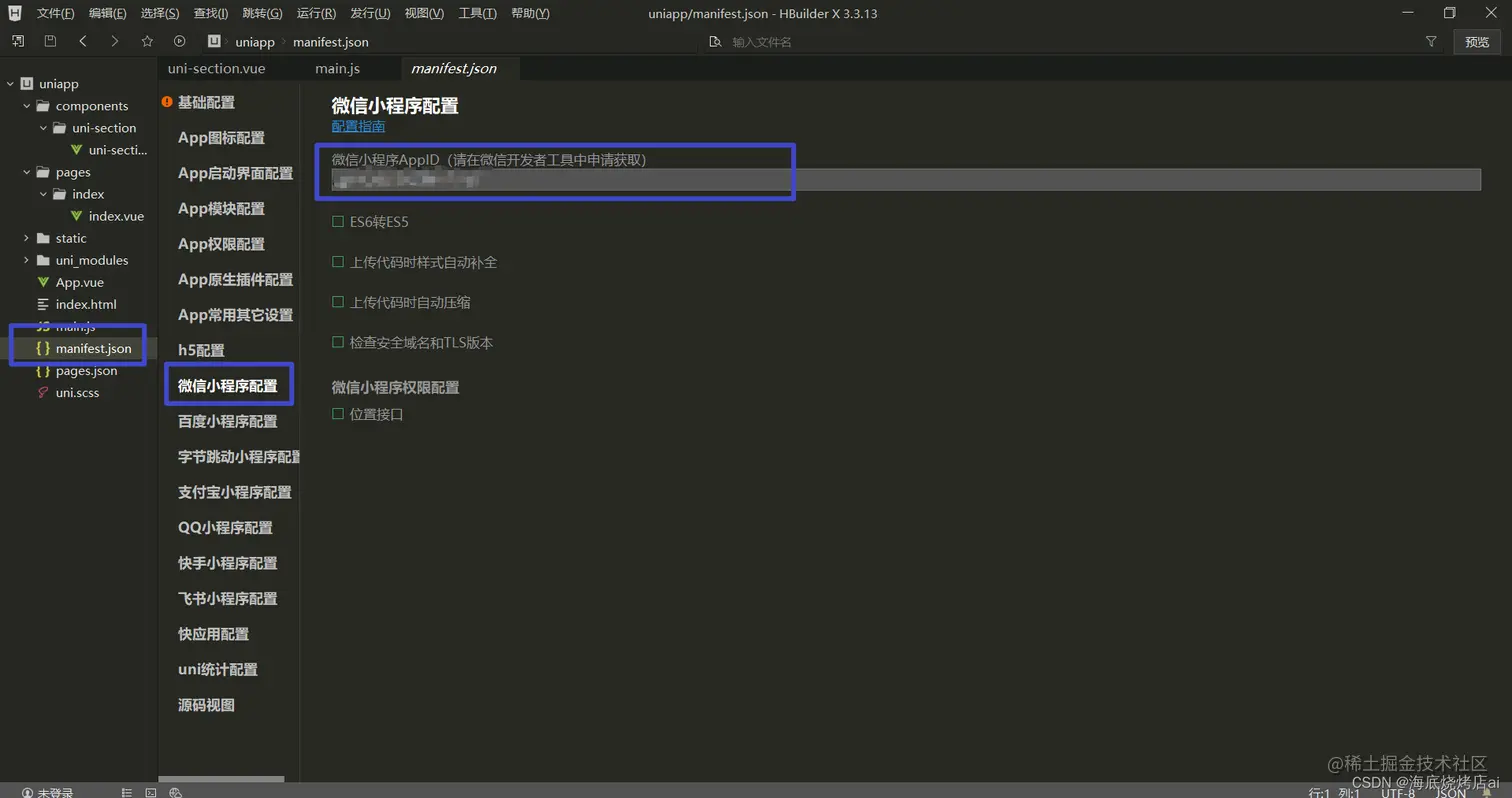
Task: Open 支付宝小程序配置 section
Action: point(234,492)
